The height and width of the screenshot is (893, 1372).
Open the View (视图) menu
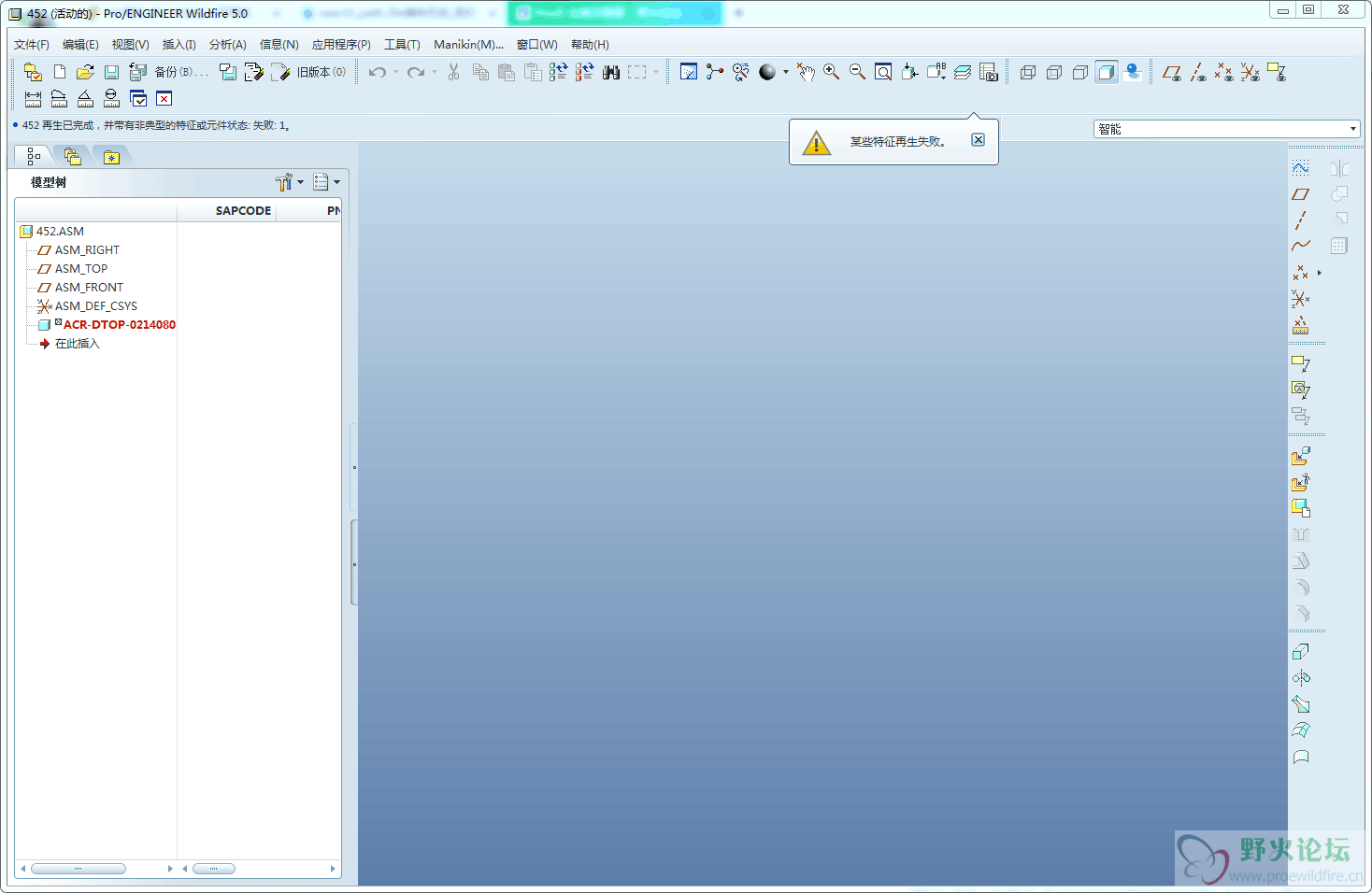[130, 44]
